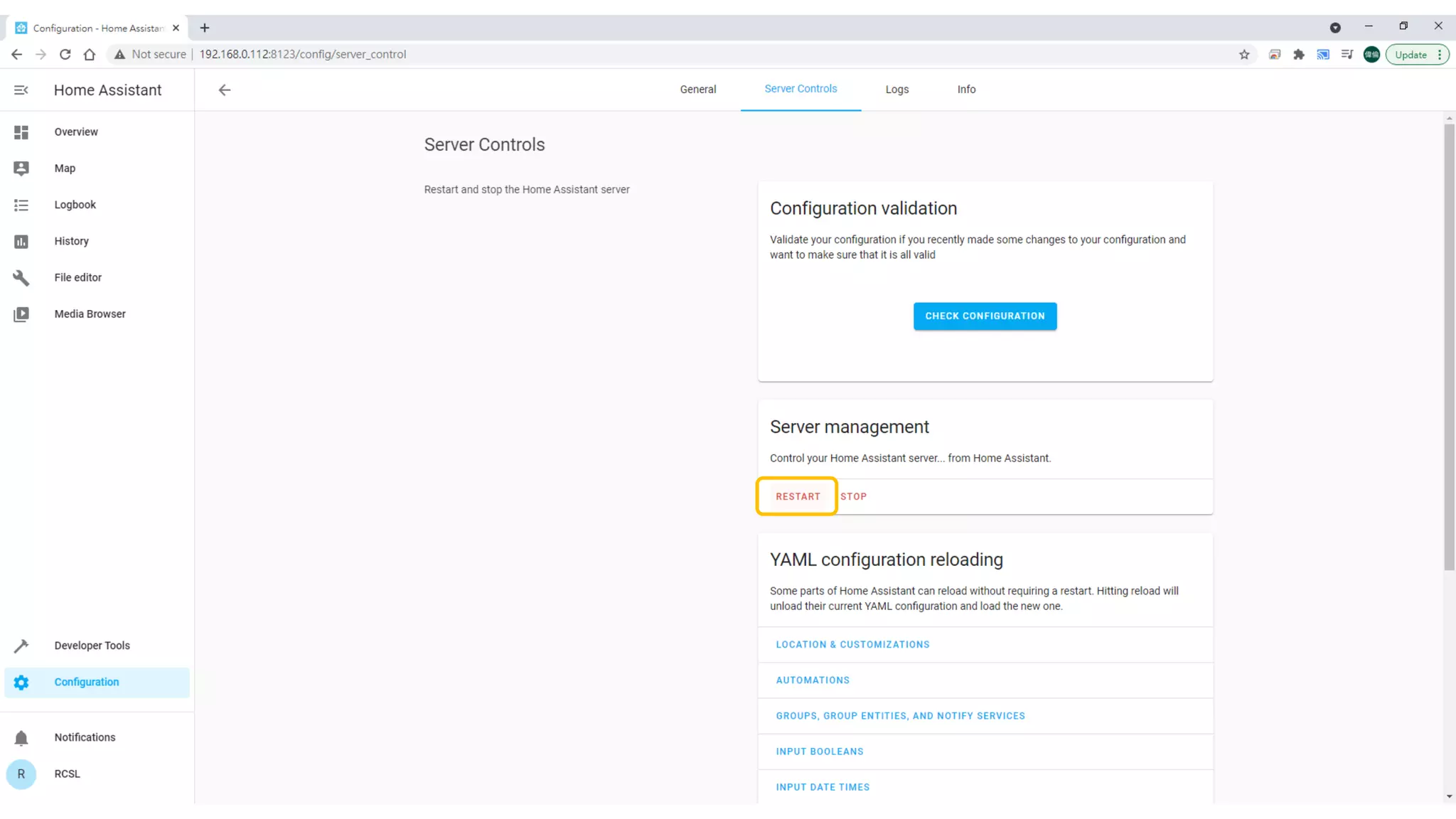This screenshot has height=819, width=1456.
Task: Open the Info tab
Action: click(x=966, y=90)
